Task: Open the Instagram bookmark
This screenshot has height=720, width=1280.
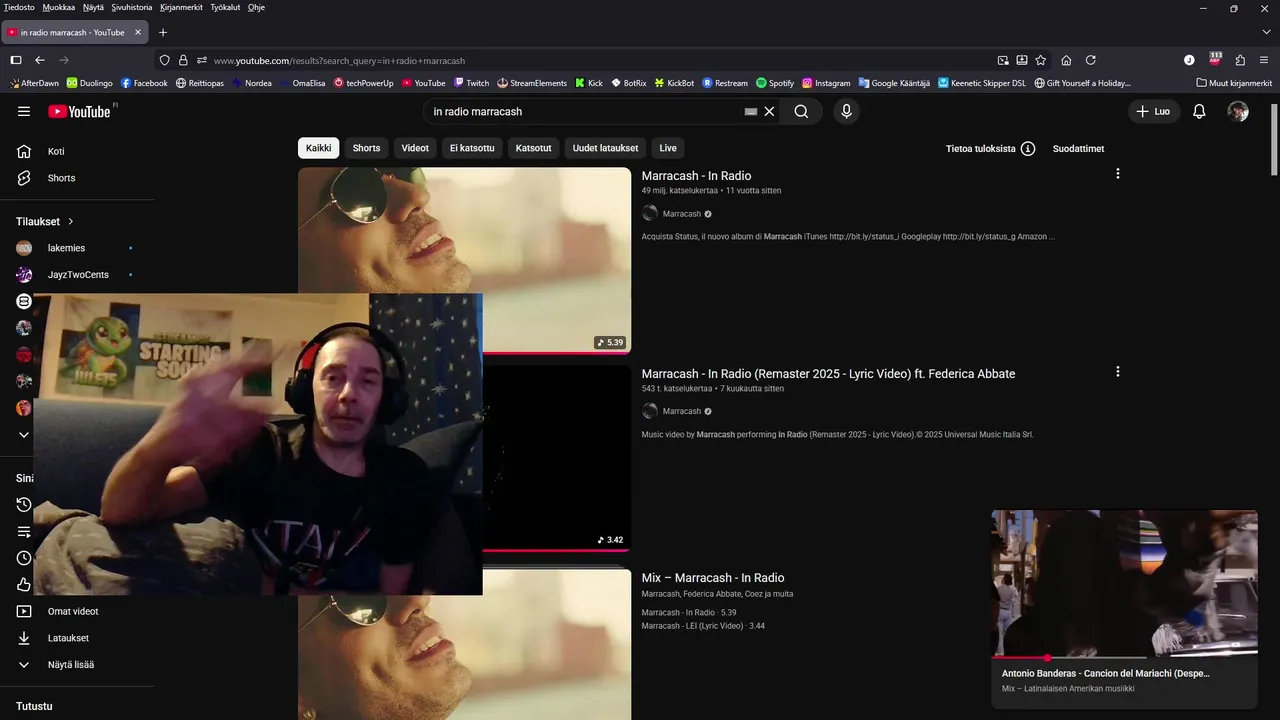Action: click(x=826, y=83)
